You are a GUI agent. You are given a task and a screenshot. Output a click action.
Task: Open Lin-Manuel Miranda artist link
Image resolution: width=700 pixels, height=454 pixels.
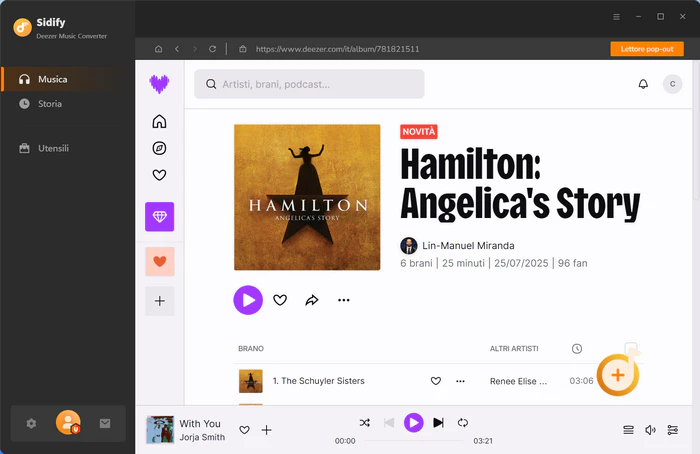pos(468,246)
